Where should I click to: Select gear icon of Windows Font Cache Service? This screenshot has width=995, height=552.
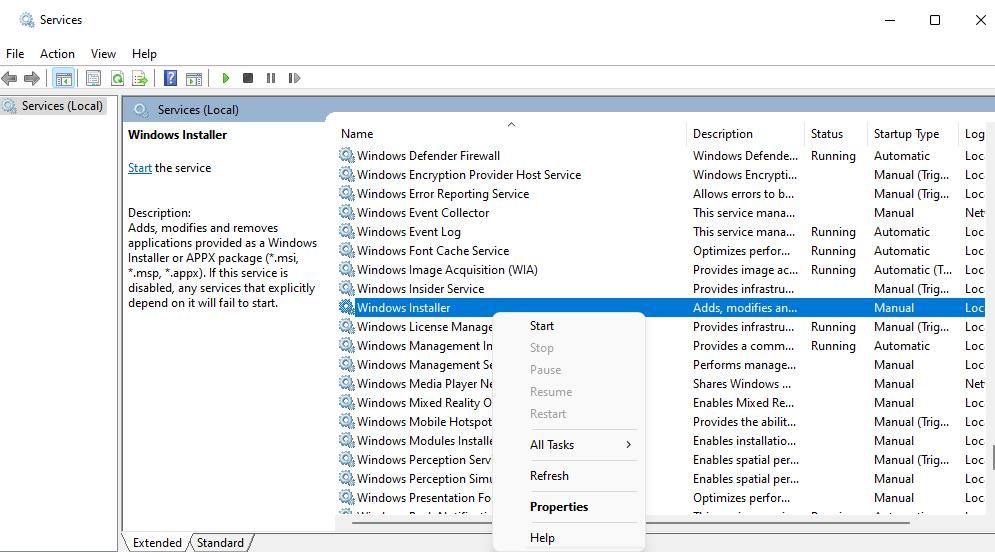346,251
